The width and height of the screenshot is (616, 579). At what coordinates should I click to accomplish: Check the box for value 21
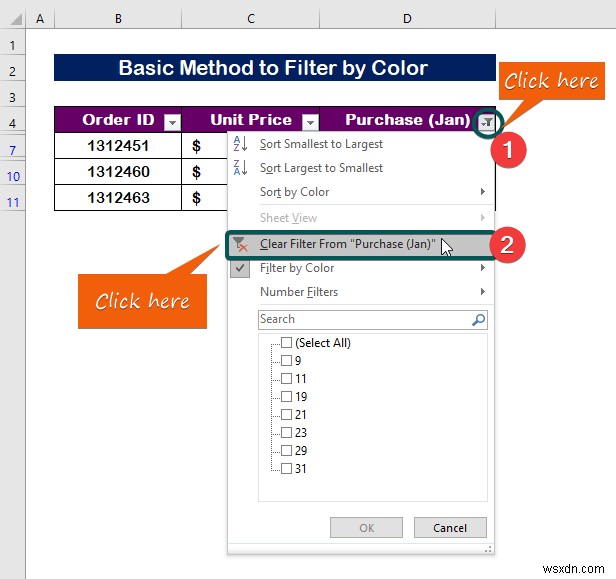click(x=286, y=414)
